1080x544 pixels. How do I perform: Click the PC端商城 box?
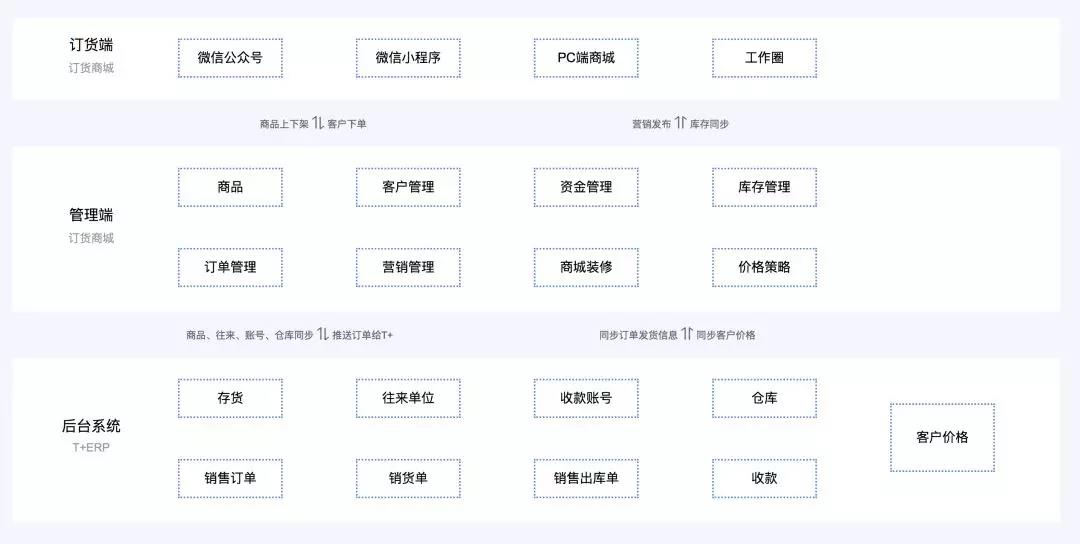586,58
